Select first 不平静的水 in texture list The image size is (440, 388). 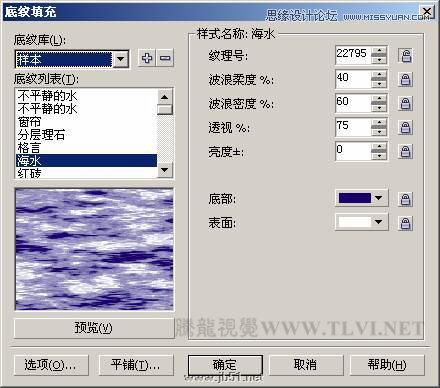[x=86, y=96]
